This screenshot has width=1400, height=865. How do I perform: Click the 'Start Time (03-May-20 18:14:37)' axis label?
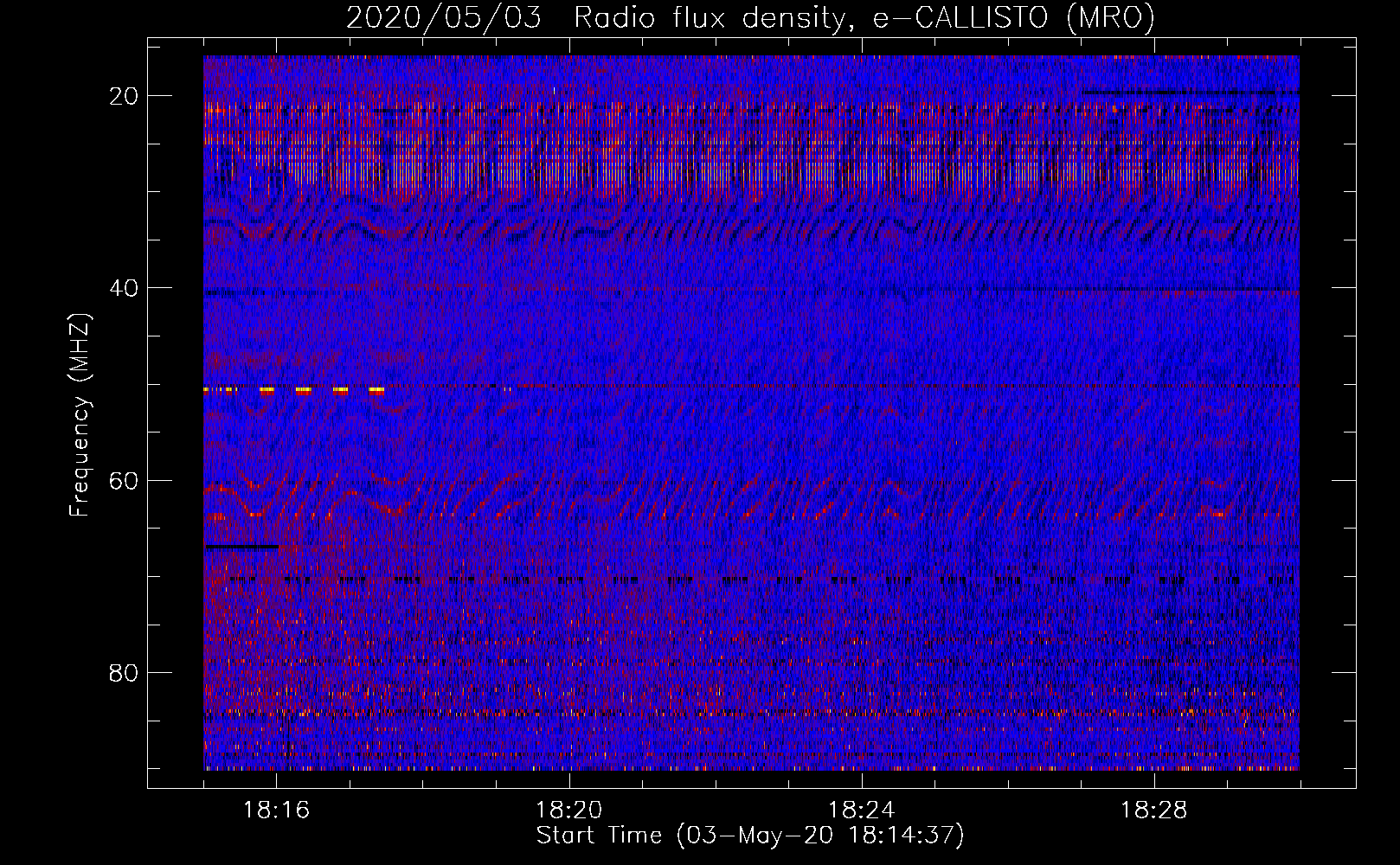tap(749, 836)
